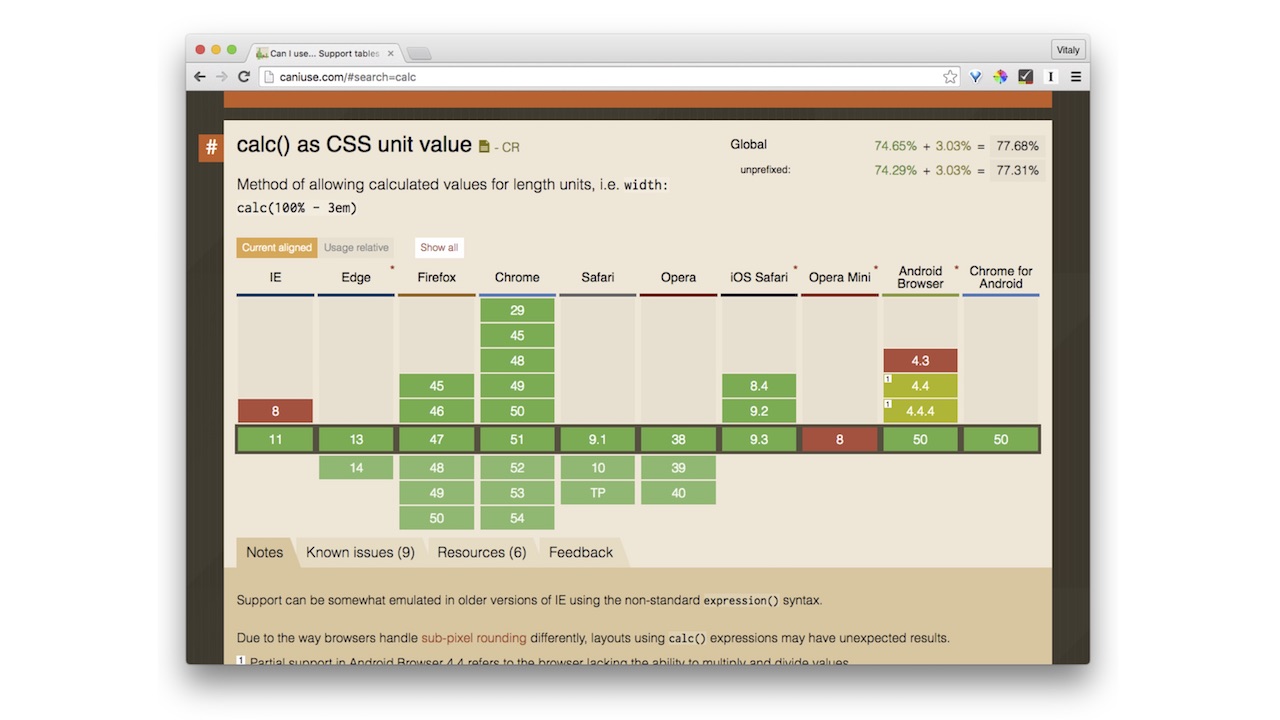Image resolution: width=1280 pixels, height=720 pixels.
Task: Click the browser forward arrow
Action: (x=222, y=77)
